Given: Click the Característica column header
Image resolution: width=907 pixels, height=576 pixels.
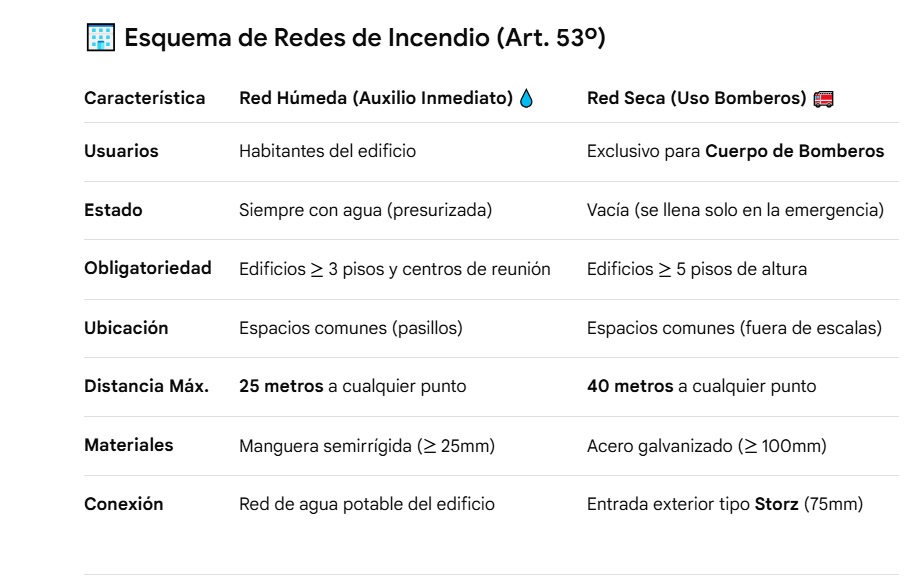Looking at the screenshot, I should tap(145, 98).
